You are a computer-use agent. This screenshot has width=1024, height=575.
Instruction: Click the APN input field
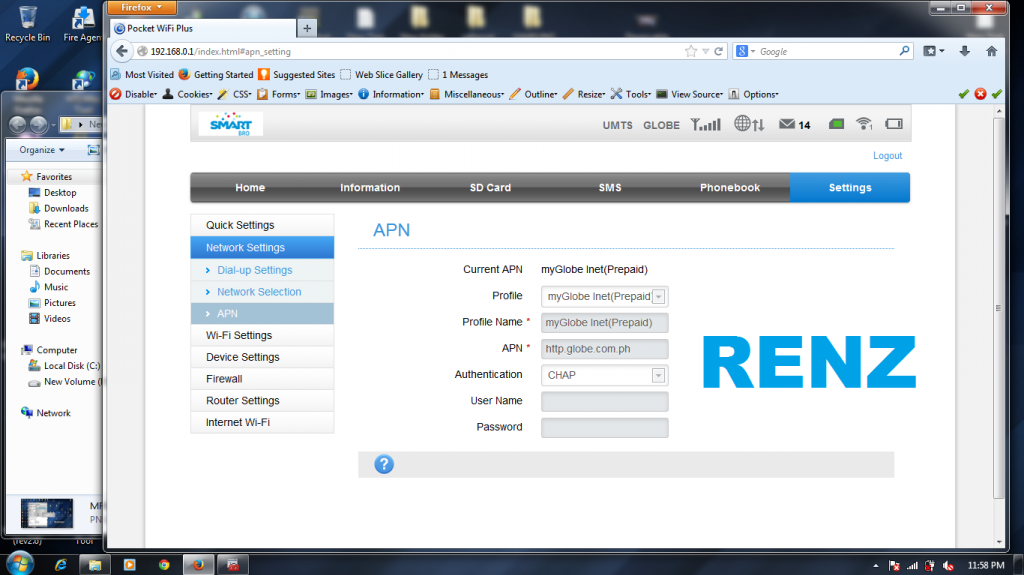pos(605,349)
